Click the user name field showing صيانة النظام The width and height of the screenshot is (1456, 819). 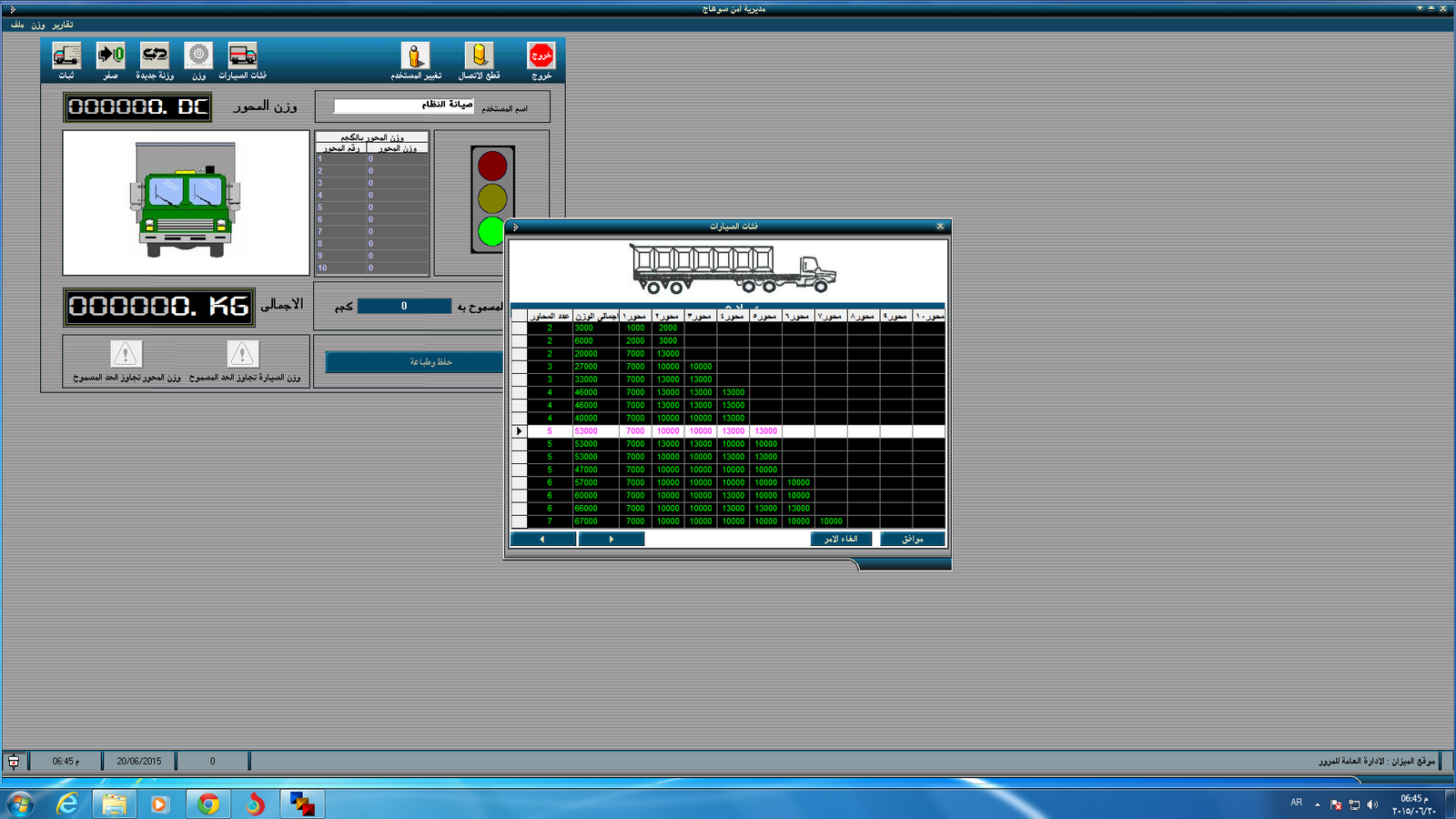(403, 106)
